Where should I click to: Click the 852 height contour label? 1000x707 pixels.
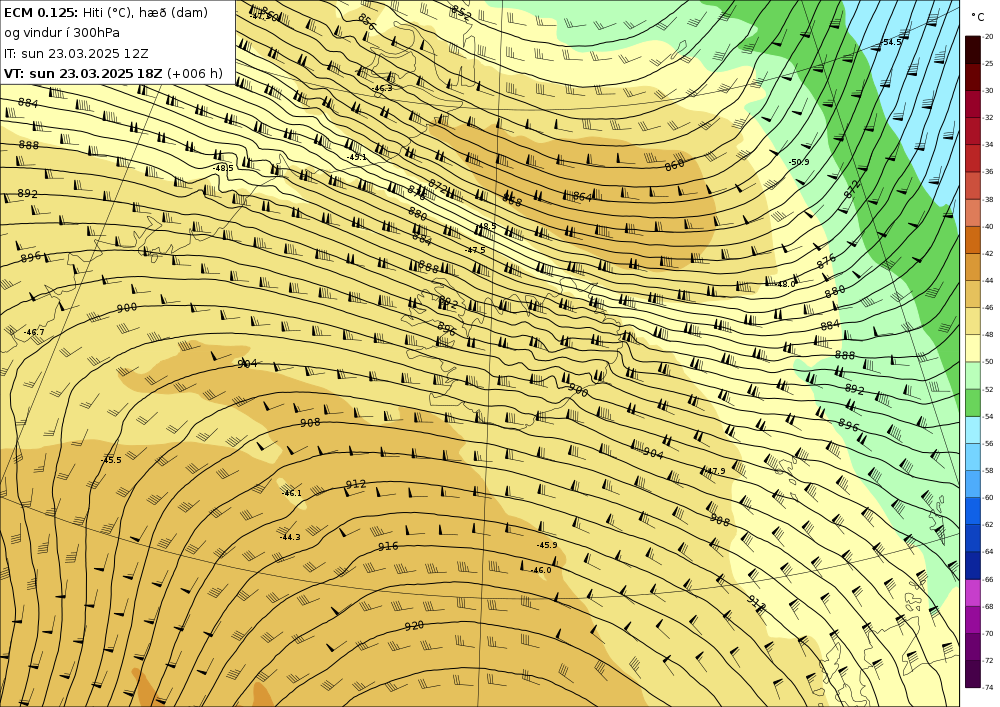pos(460,13)
